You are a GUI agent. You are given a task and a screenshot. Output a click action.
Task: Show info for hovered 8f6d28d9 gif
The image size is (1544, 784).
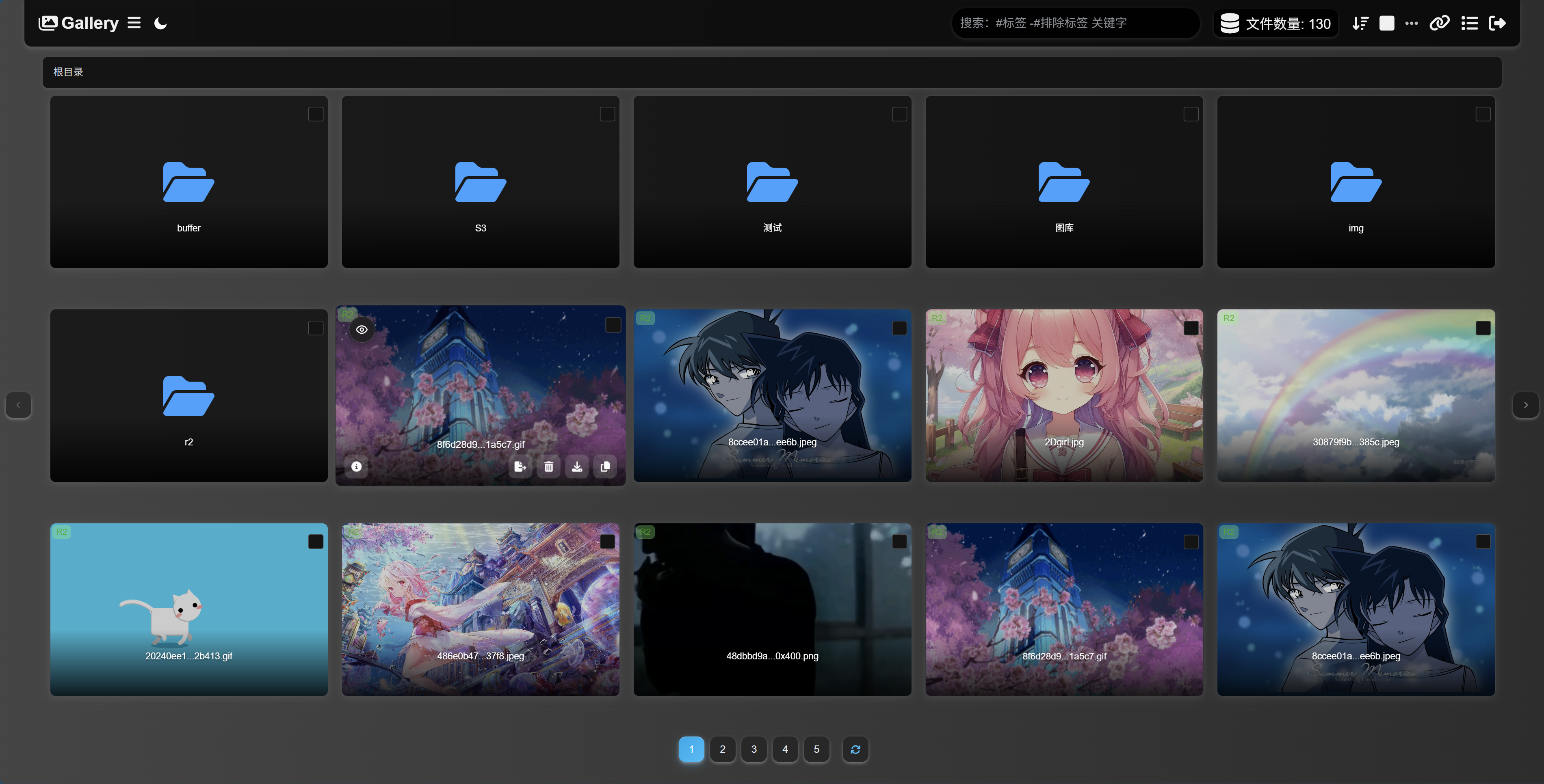point(357,467)
